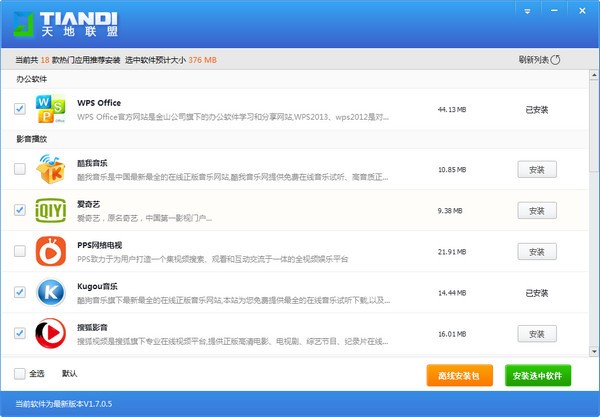
Task: Click the 搜狐影音 title text
Action: click(x=92, y=327)
